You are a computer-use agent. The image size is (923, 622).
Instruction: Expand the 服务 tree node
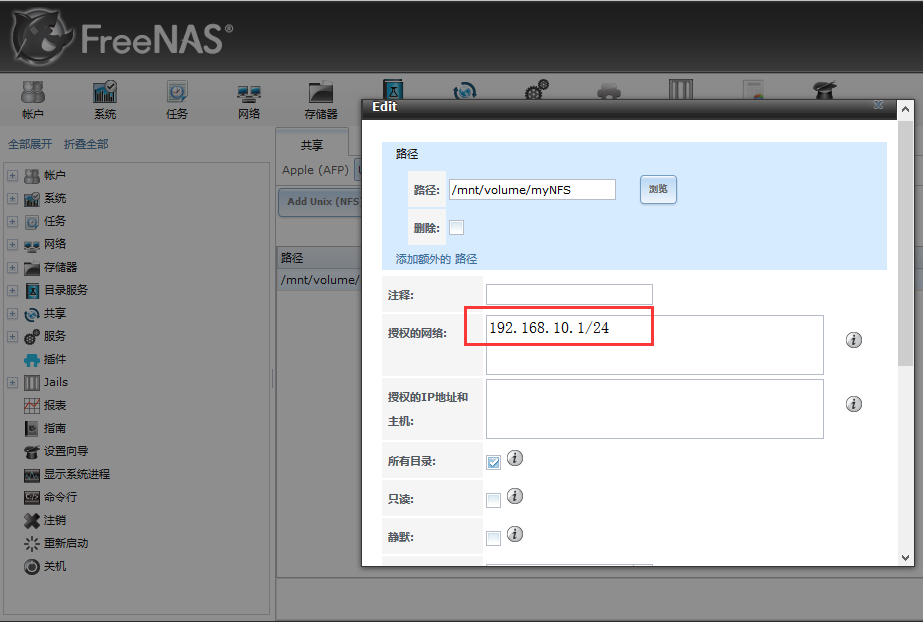point(12,336)
